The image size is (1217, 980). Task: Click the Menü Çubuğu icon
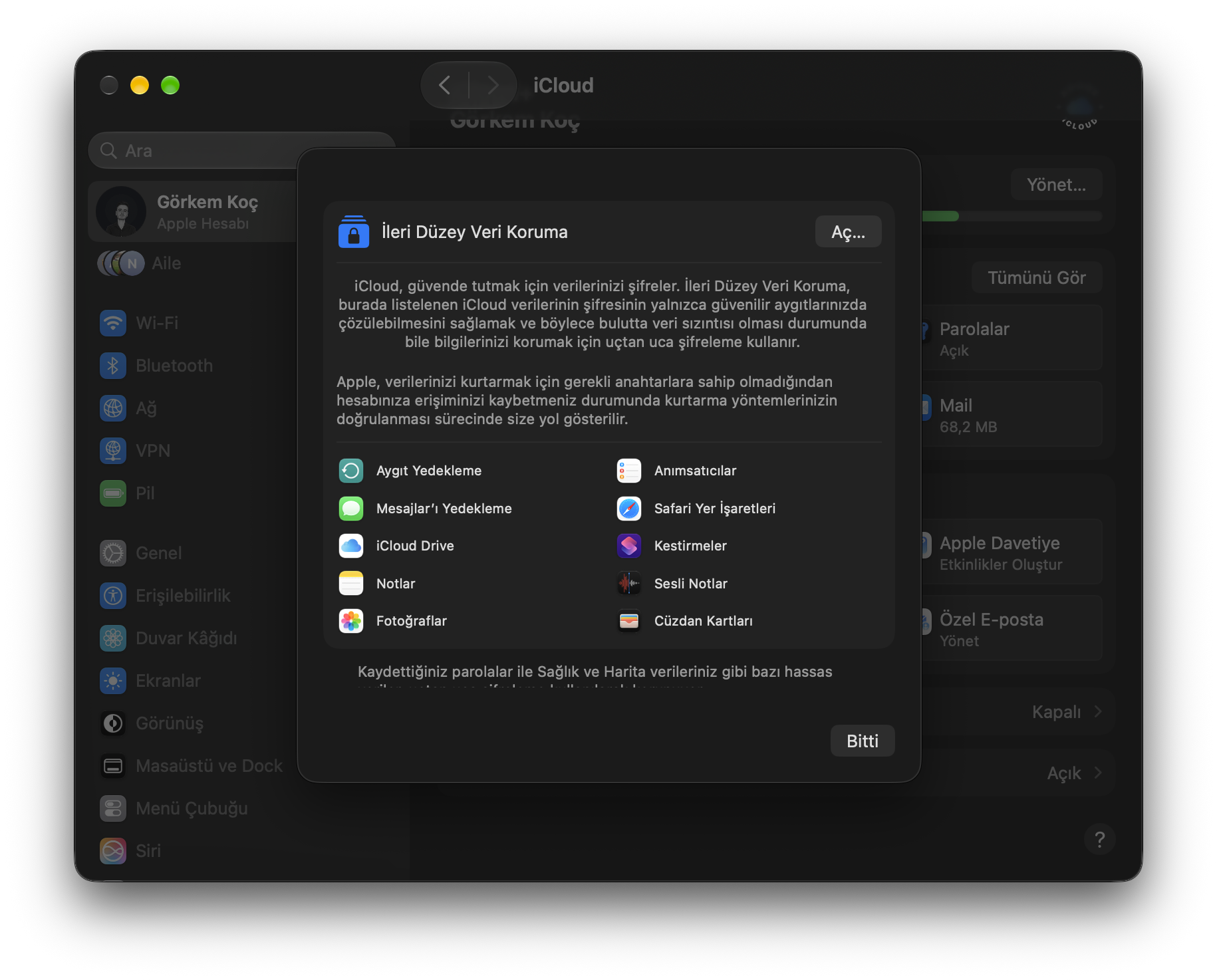click(x=113, y=808)
